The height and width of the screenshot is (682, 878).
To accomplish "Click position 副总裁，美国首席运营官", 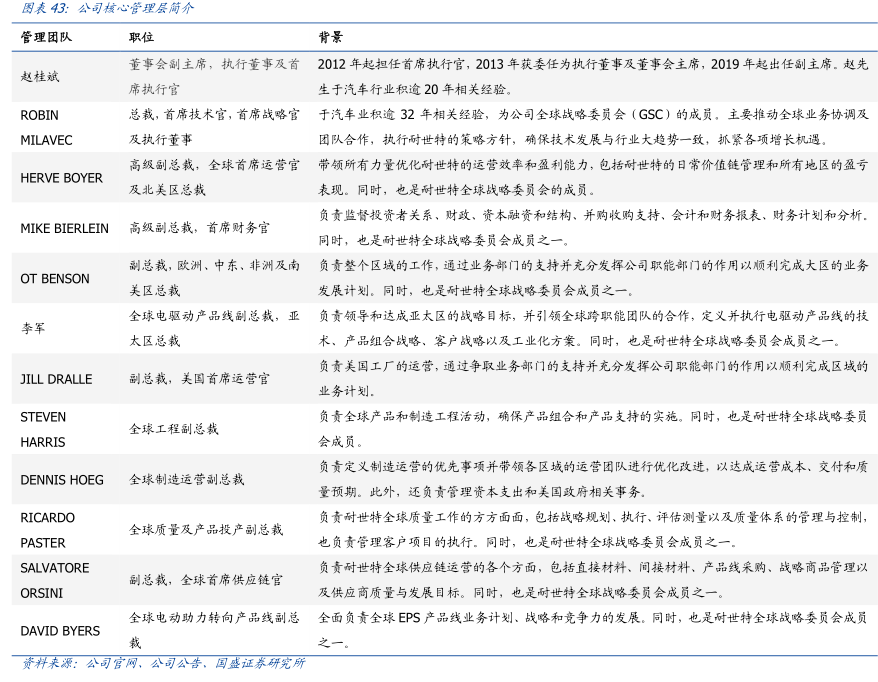I will (199, 379).
